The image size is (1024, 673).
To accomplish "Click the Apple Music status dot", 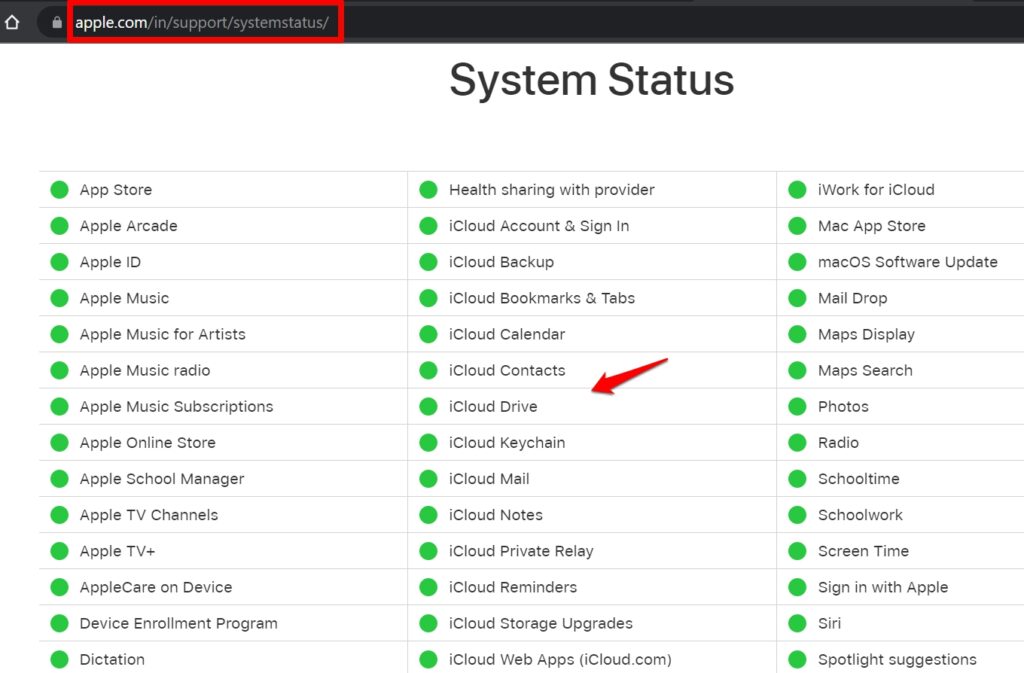I will pyautogui.click(x=59, y=298).
